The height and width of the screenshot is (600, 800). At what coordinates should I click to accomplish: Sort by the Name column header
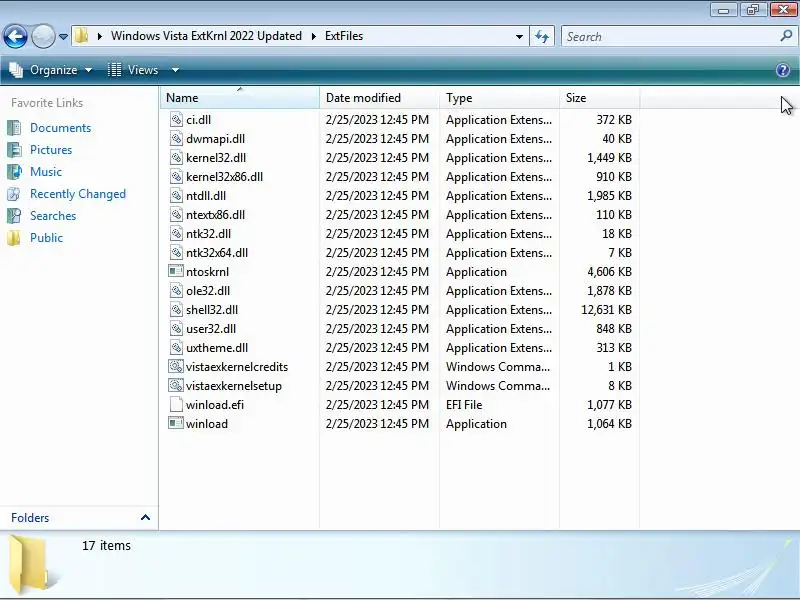239,97
